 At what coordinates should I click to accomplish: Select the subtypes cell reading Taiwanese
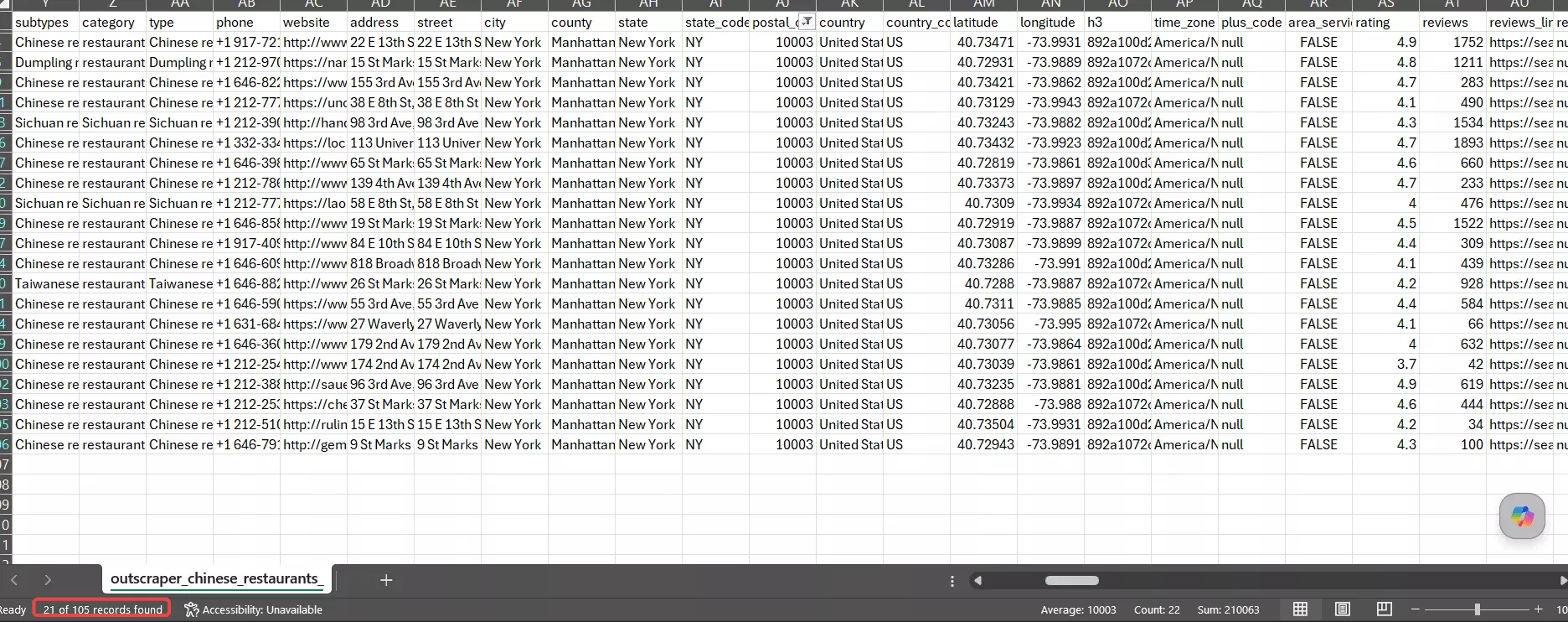(x=45, y=283)
